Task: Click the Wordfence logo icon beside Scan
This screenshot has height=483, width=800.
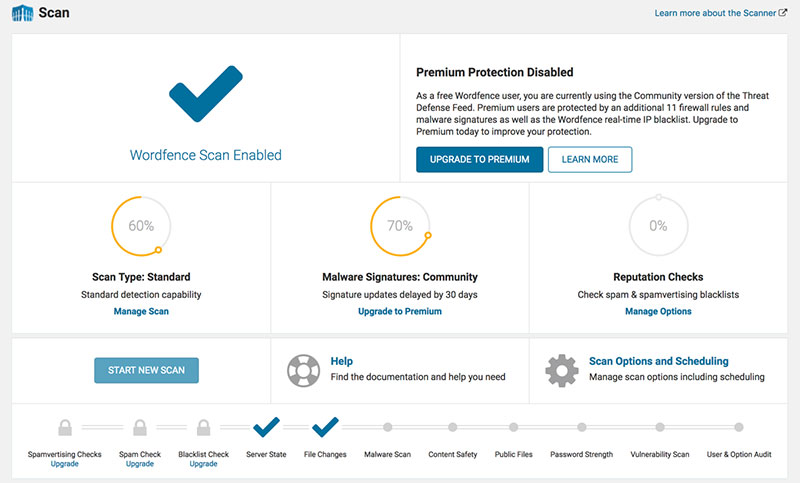Action: click(21, 14)
